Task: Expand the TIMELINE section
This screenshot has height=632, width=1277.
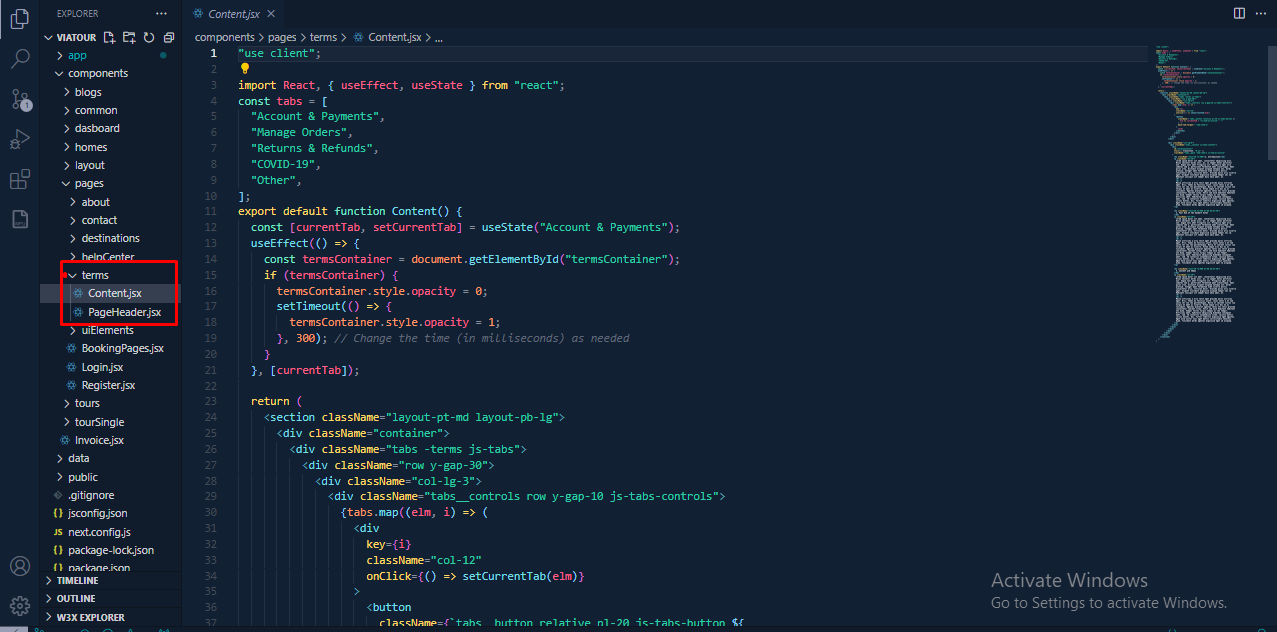Action: [x=77, y=580]
